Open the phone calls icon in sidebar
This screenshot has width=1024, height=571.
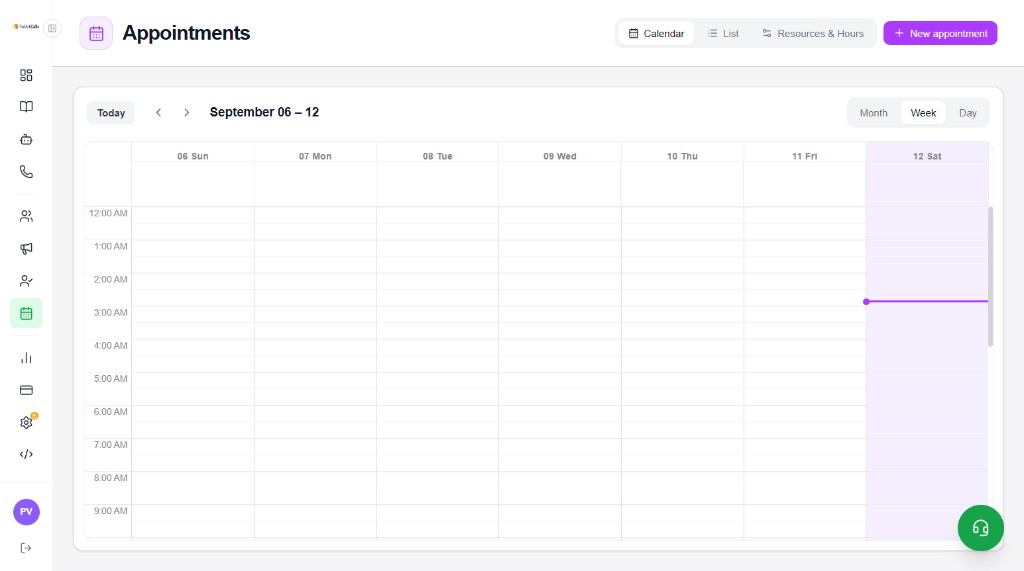coord(26,172)
